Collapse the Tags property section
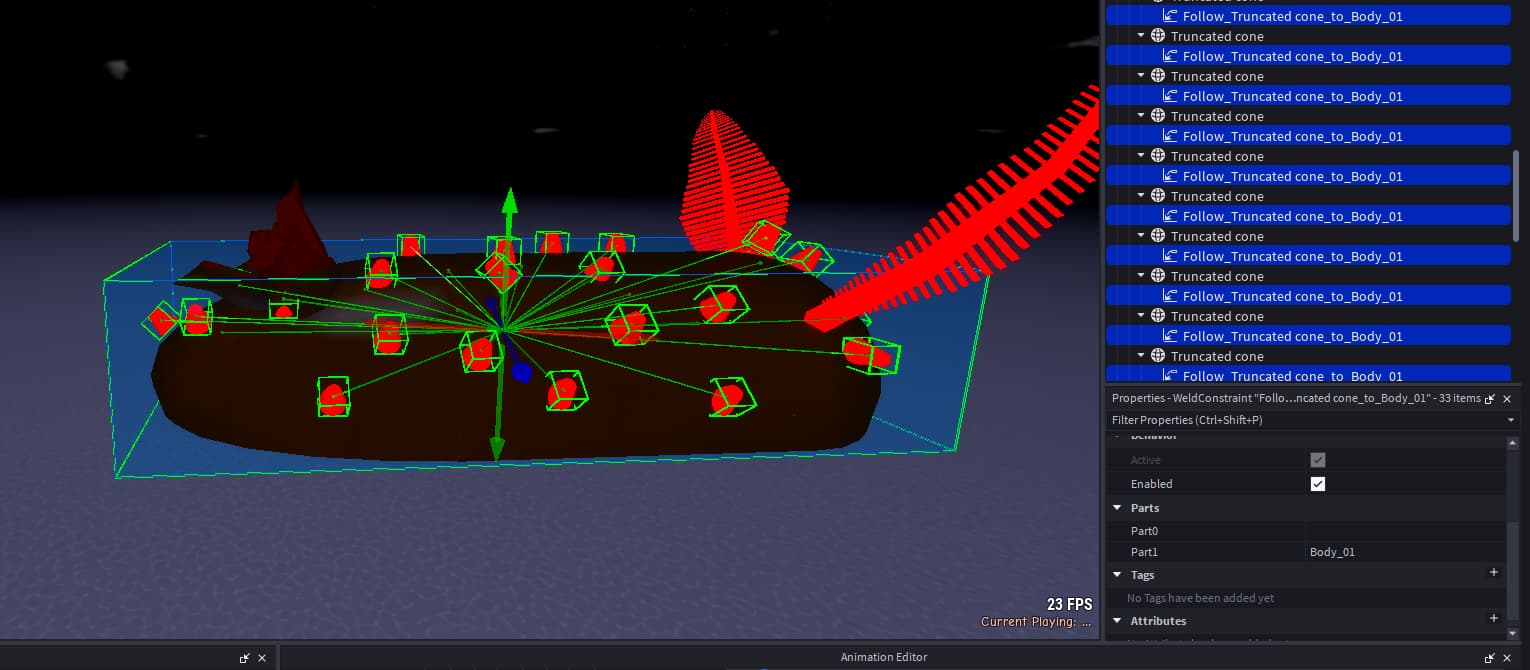This screenshot has height=670, width=1530. point(1117,575)
